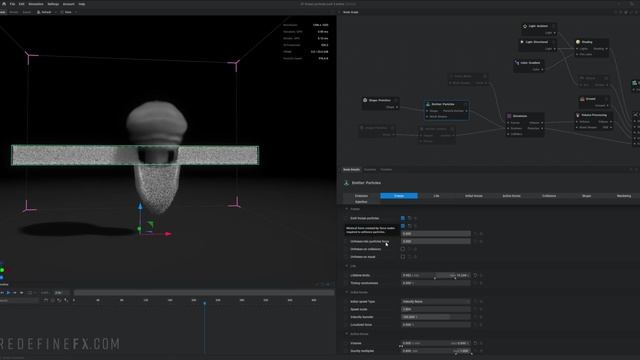Switch to the Shape tab

click(586, 196)
